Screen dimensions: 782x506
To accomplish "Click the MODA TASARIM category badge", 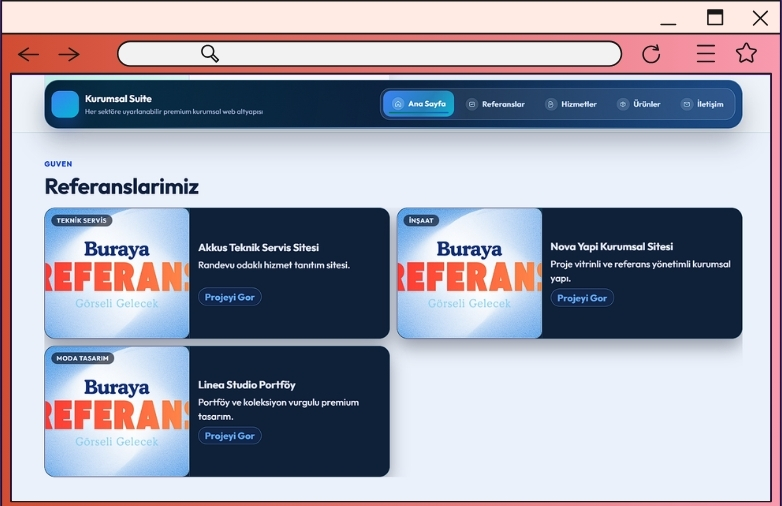I will pyautogui.click(x=82, y=358).
